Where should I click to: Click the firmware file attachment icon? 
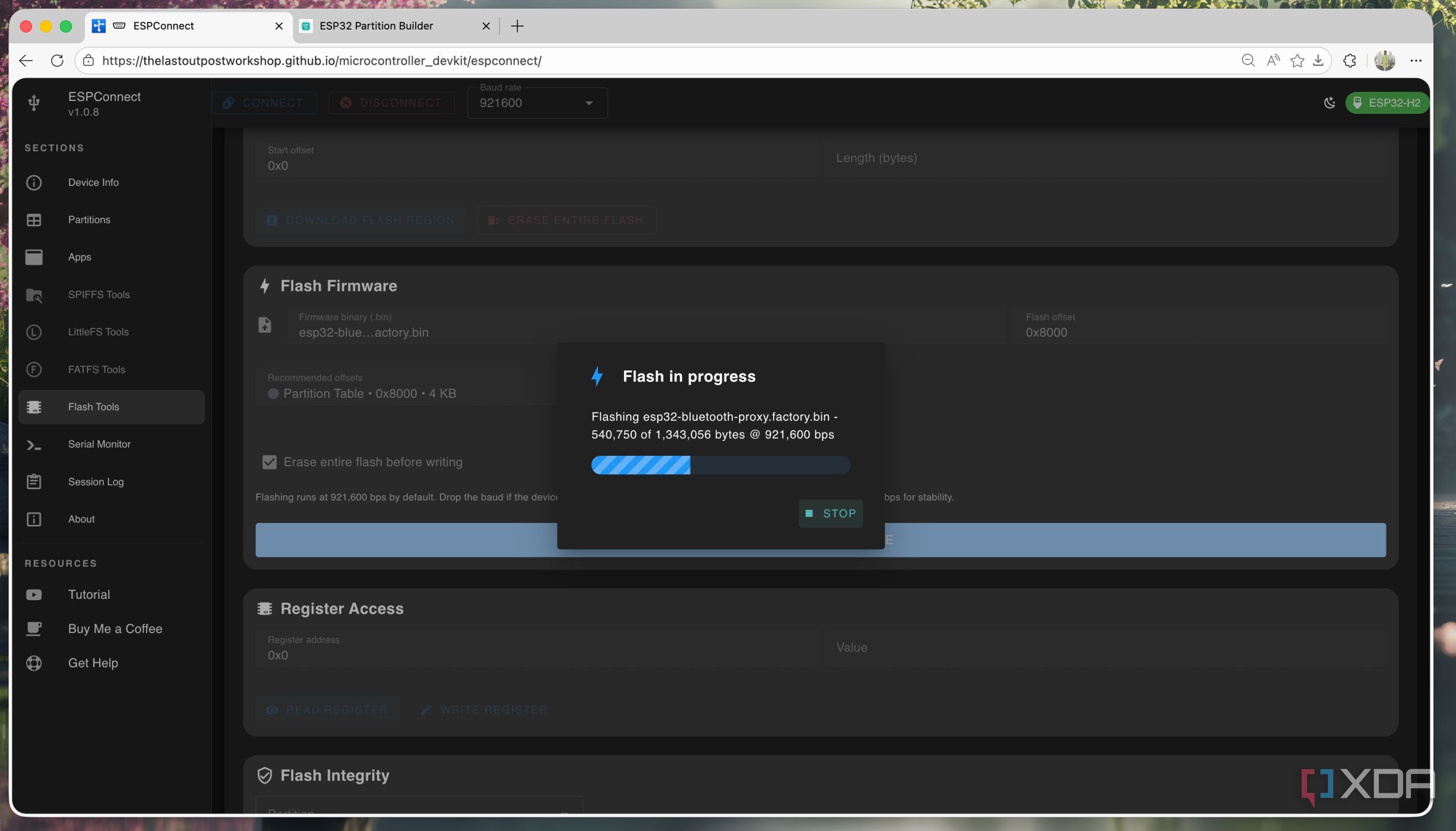coord(265,325)
